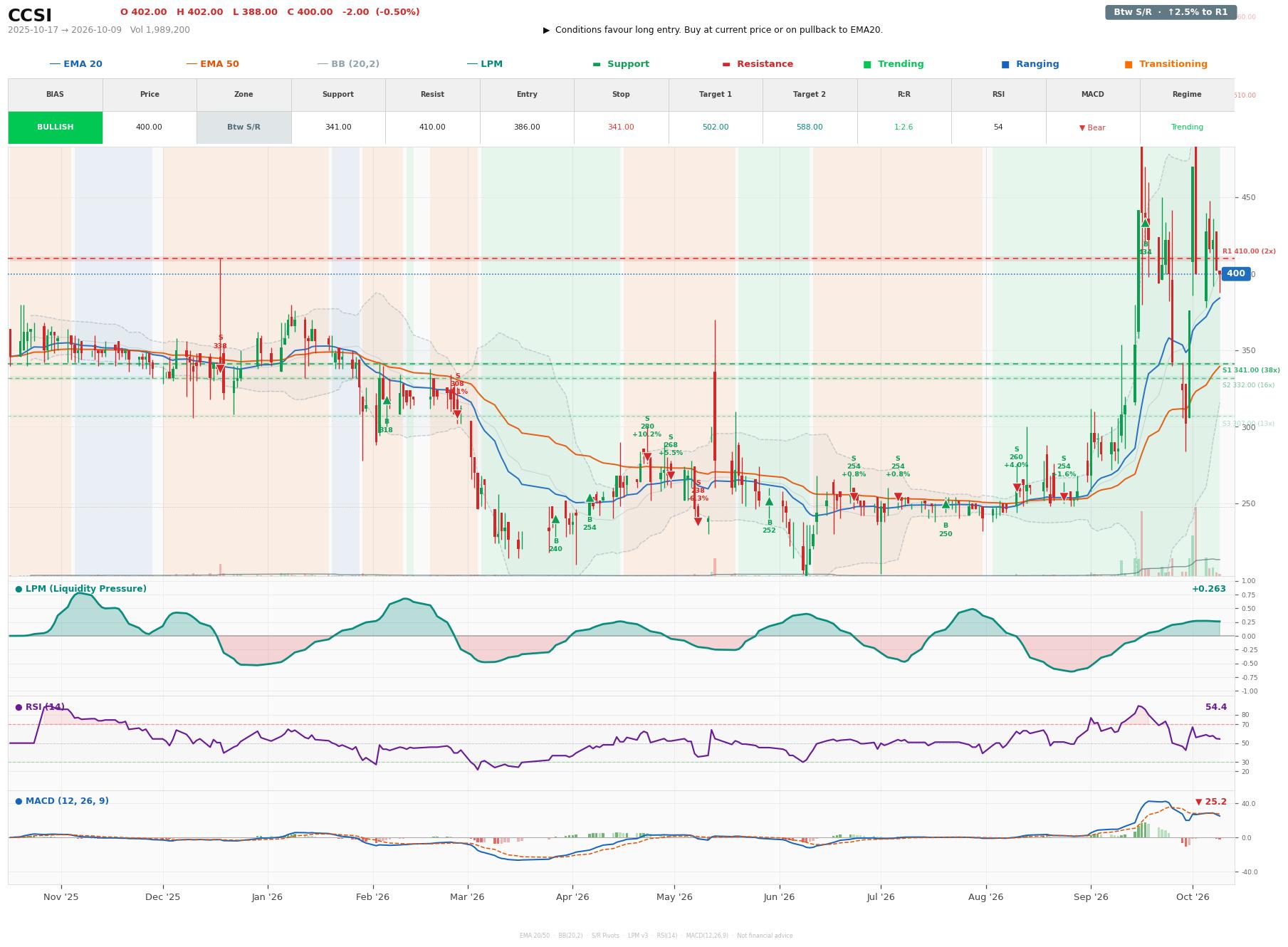Click the Bear MACD cell in the table
The width and height of the screenshot is (1288, 947).
pyautogui.click(x=1093, y=127)
